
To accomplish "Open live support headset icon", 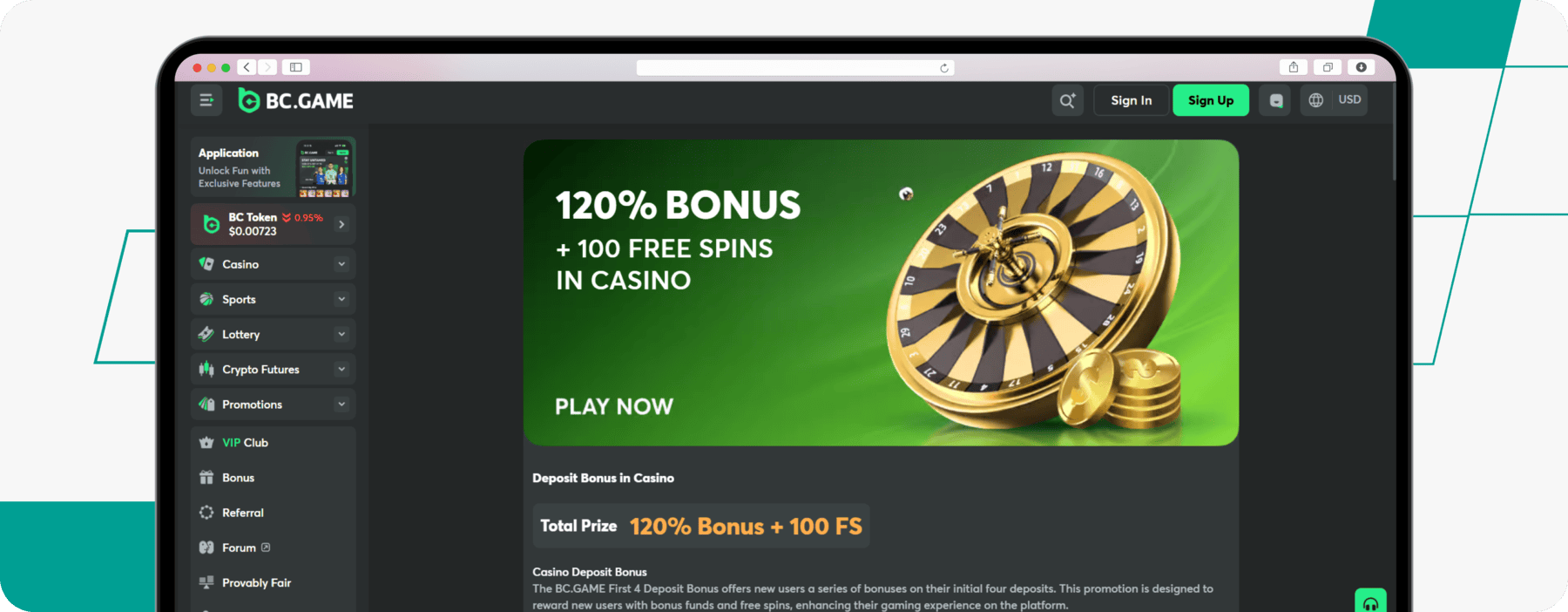I will (x=1370, y=602).
